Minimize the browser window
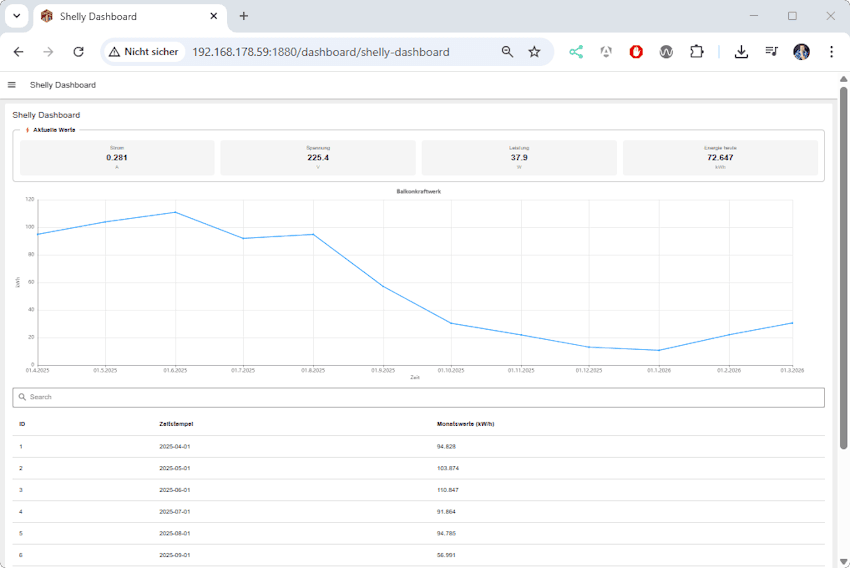This screenshot has height=568, width=850. [754, 16]
